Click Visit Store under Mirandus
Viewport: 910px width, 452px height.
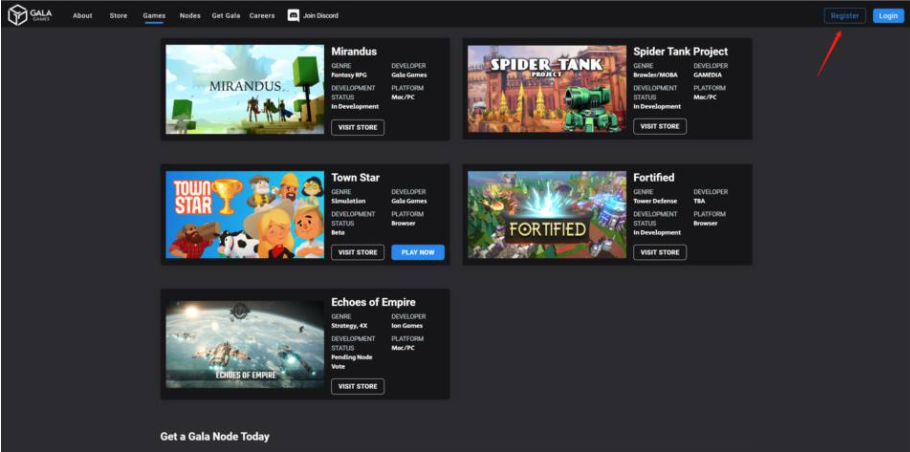click(358, 127)
